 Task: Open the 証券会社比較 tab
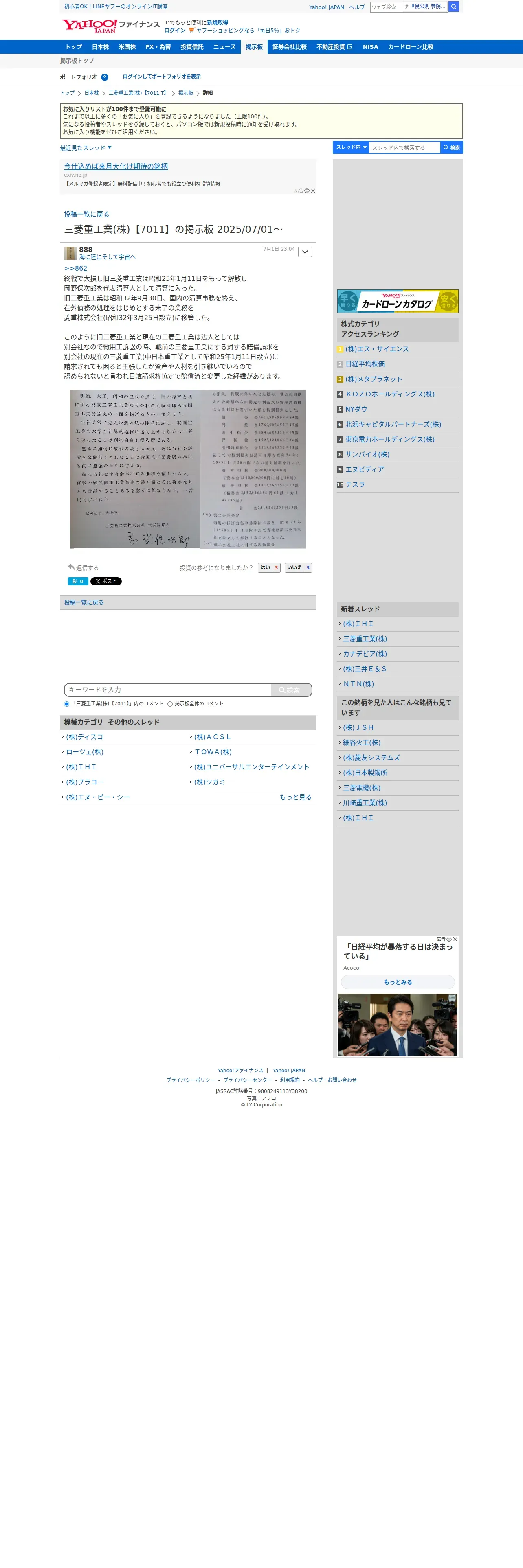[x=289, y=47]
